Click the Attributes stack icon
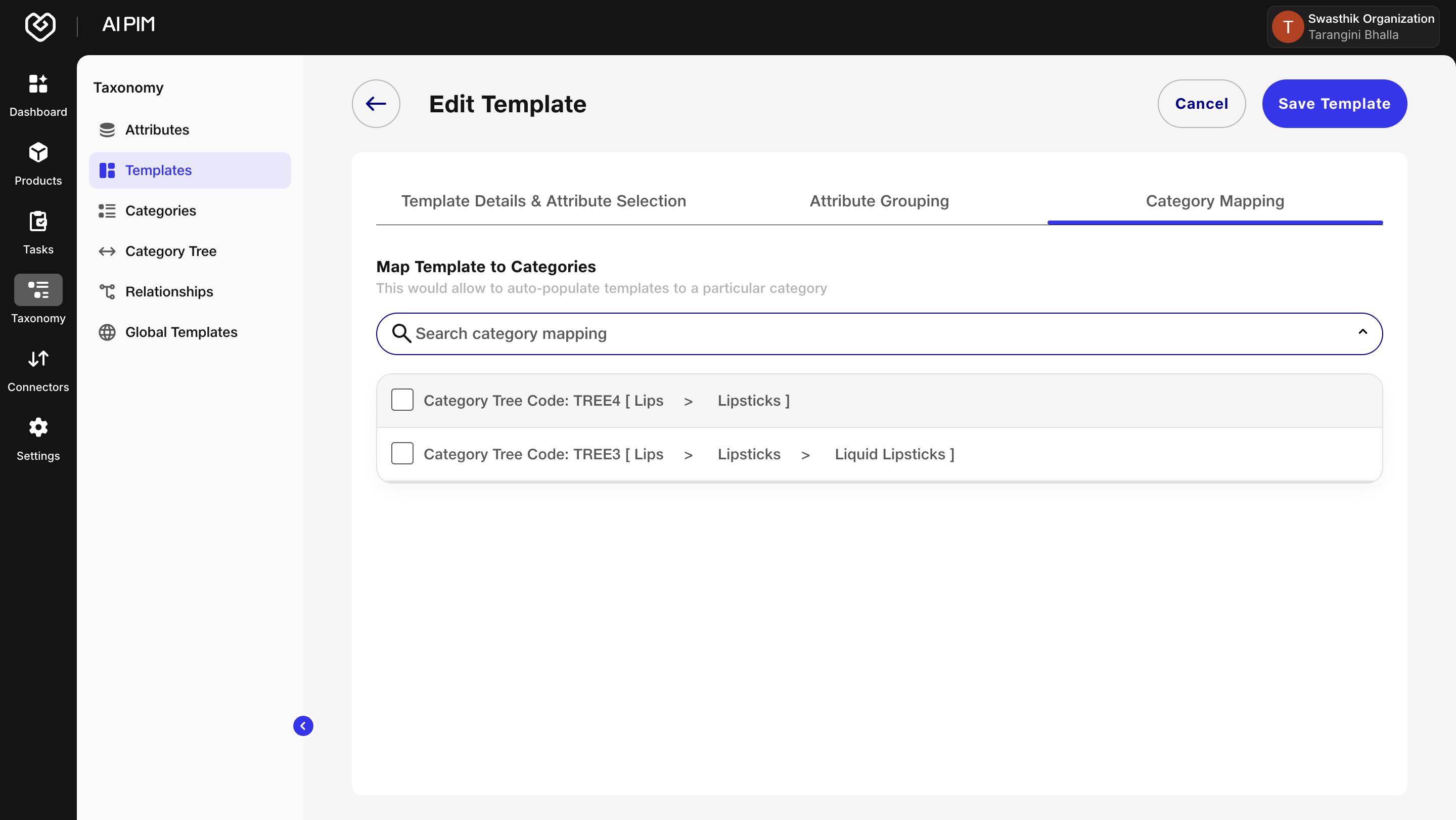Viewport: 1456px width, 820px height. point(107,130)
